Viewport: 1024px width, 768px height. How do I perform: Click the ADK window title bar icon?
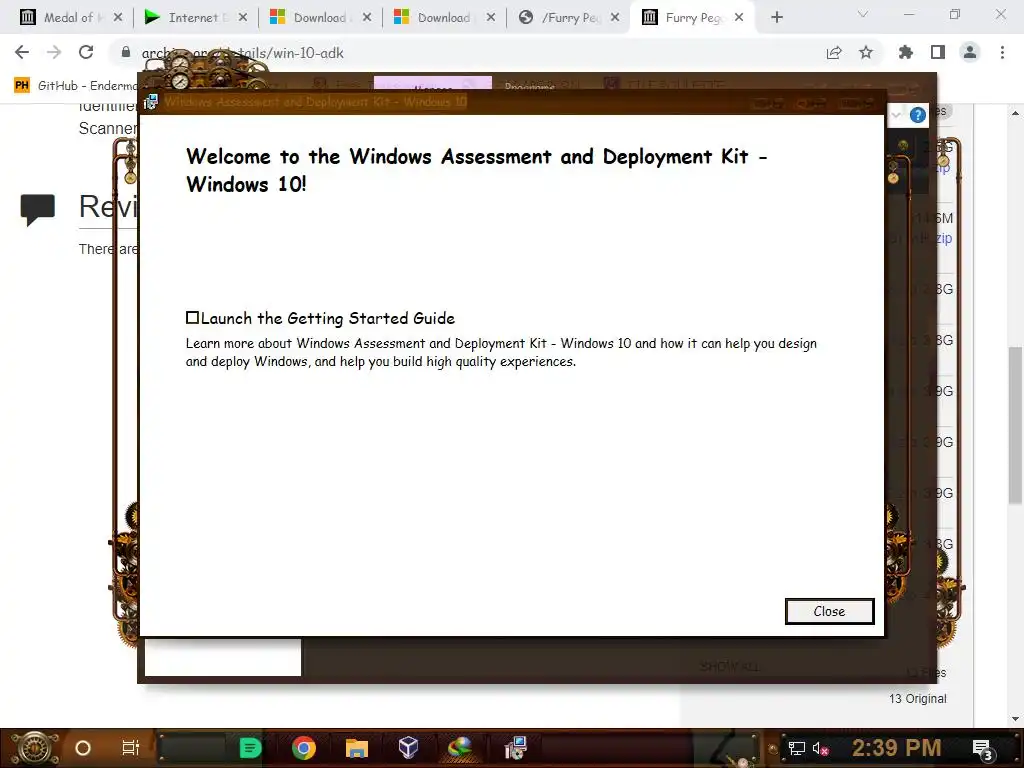(151, 102)
